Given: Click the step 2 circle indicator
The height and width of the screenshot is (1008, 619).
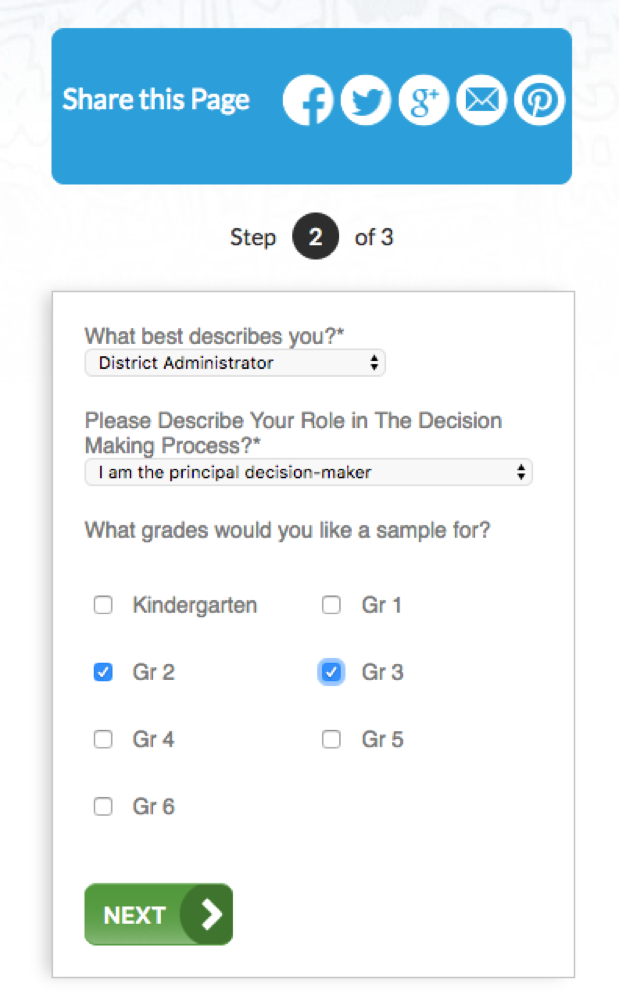Looking at the screenshot, I should coord(315,238).
